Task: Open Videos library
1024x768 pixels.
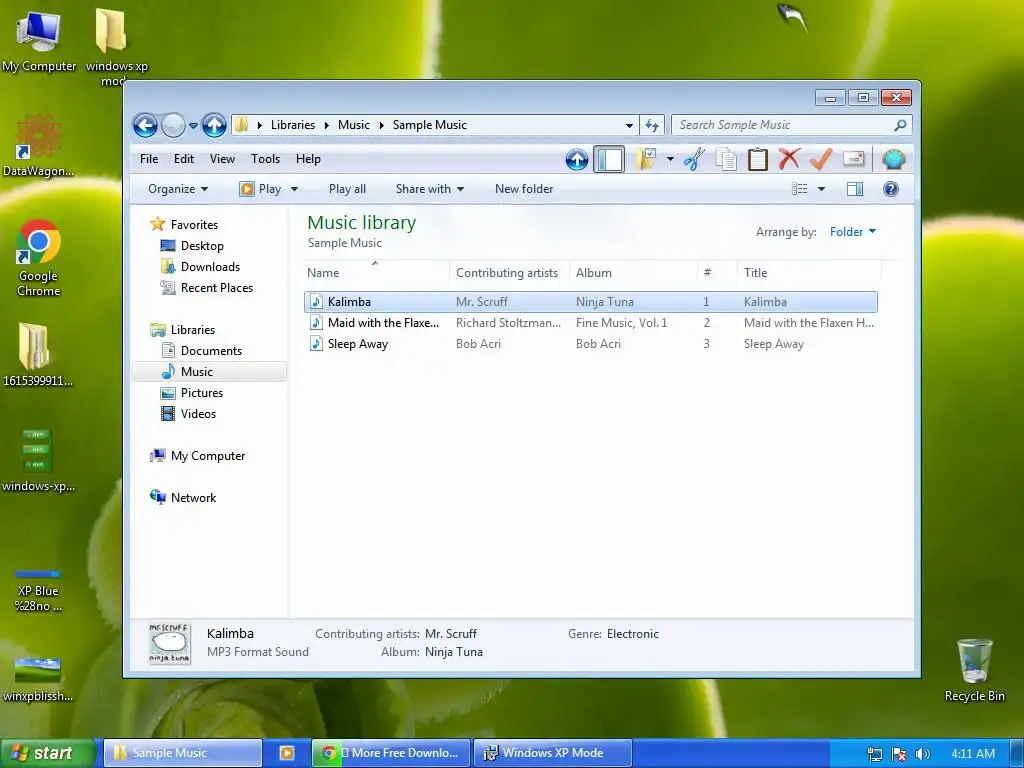Action: [x=188, y=413]
